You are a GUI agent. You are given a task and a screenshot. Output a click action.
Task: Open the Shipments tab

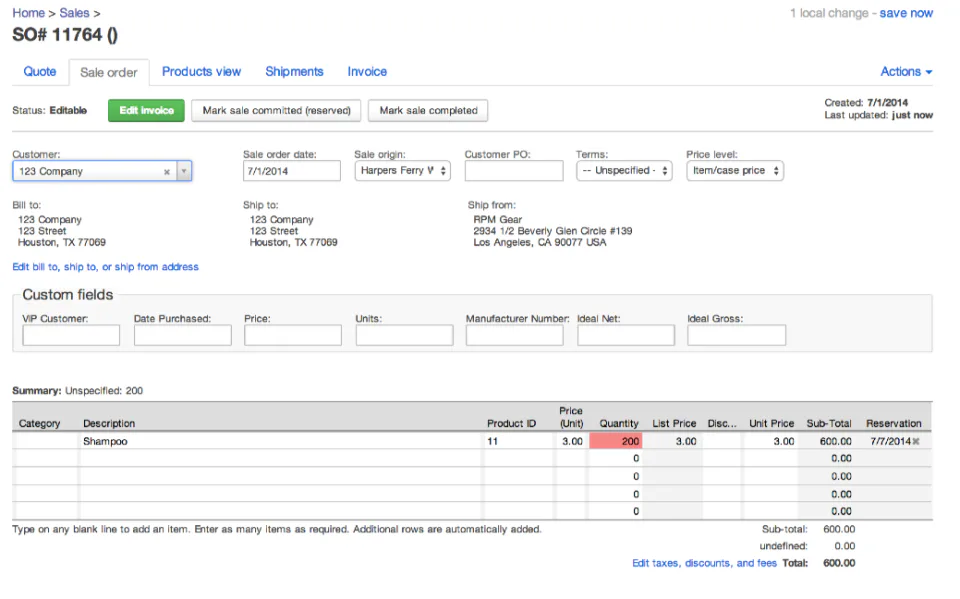pyautogui.click(x=294, y=71)
